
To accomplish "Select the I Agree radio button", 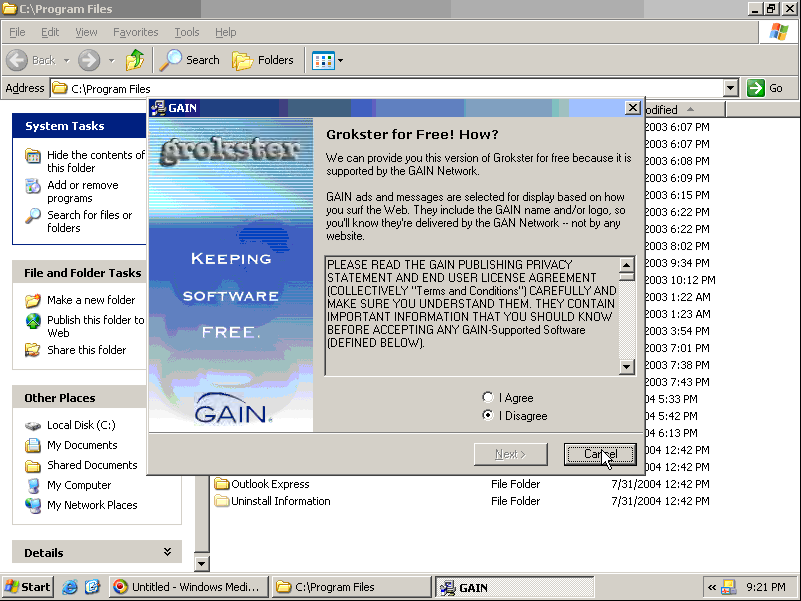I will pos(488,398).
